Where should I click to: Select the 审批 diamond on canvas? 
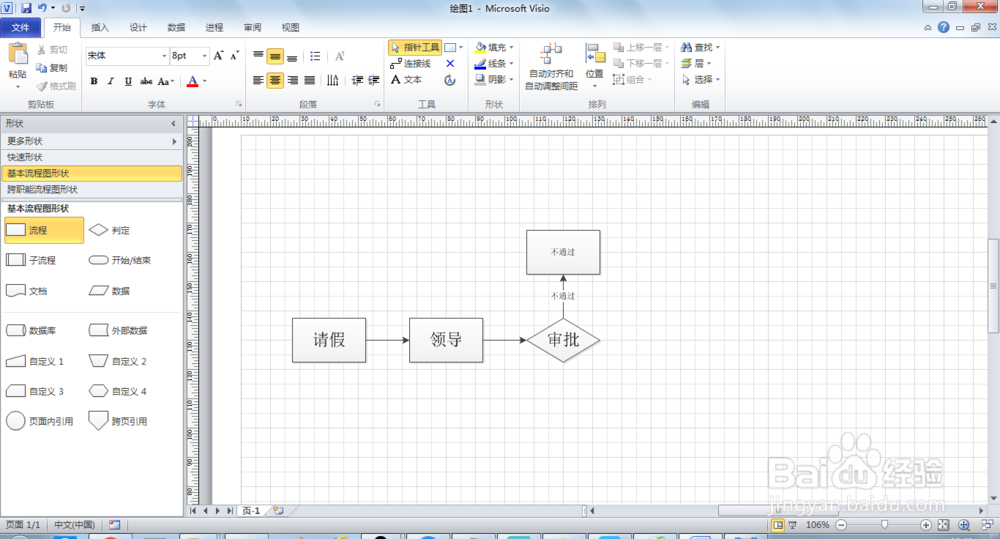coord(563,340)
